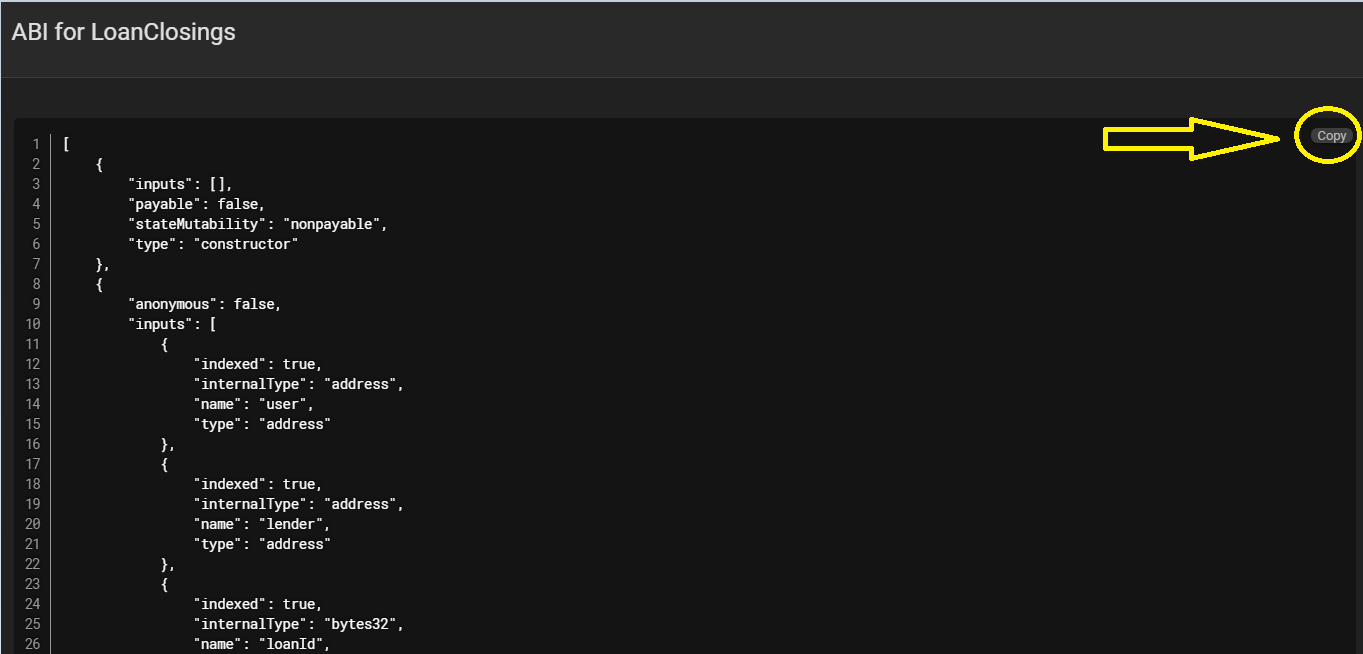This screenshot has width=1363, height=654.
Task: Click line number 26 in the gutter
Action: [32, 644]
